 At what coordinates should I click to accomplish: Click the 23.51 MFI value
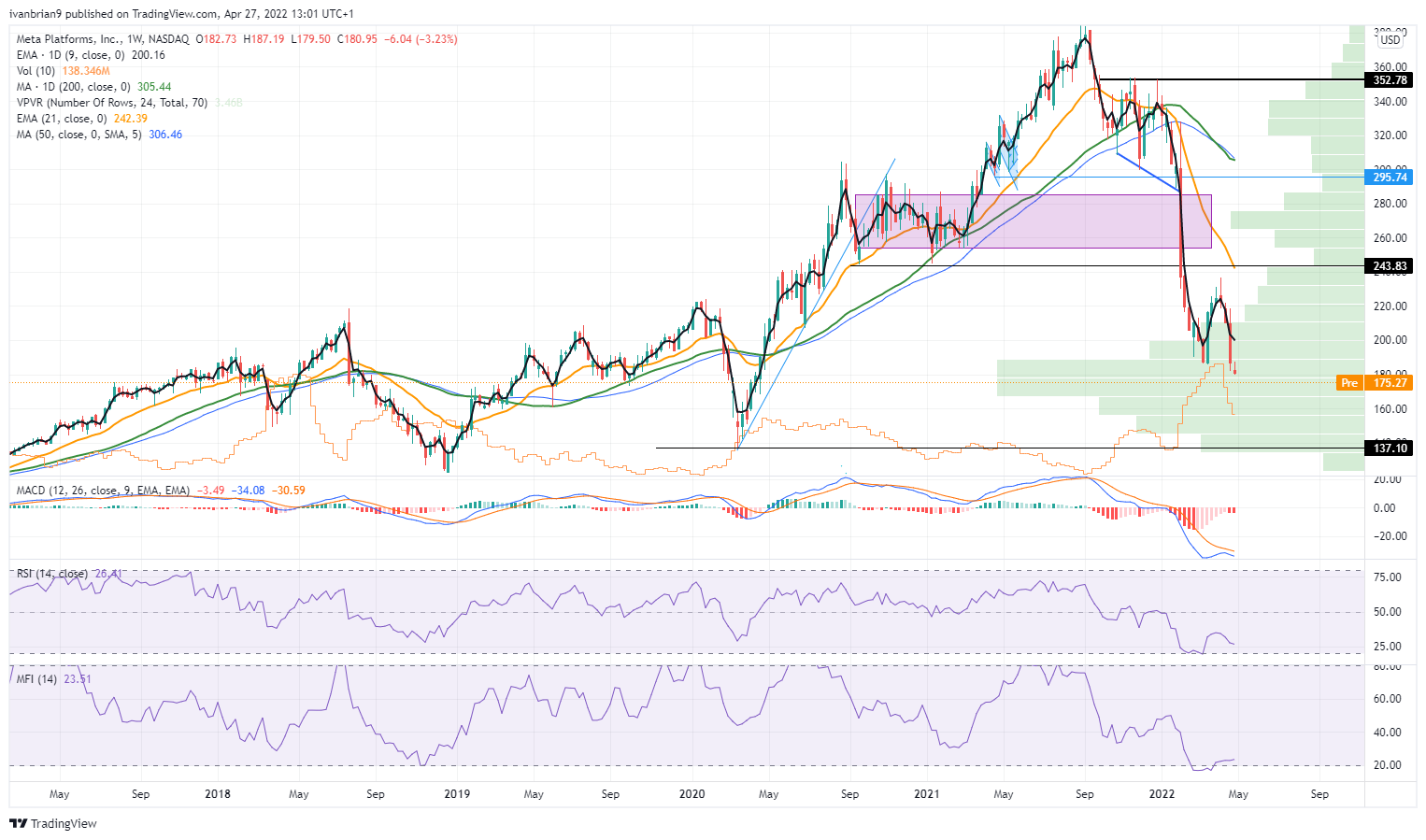[78, 679]
